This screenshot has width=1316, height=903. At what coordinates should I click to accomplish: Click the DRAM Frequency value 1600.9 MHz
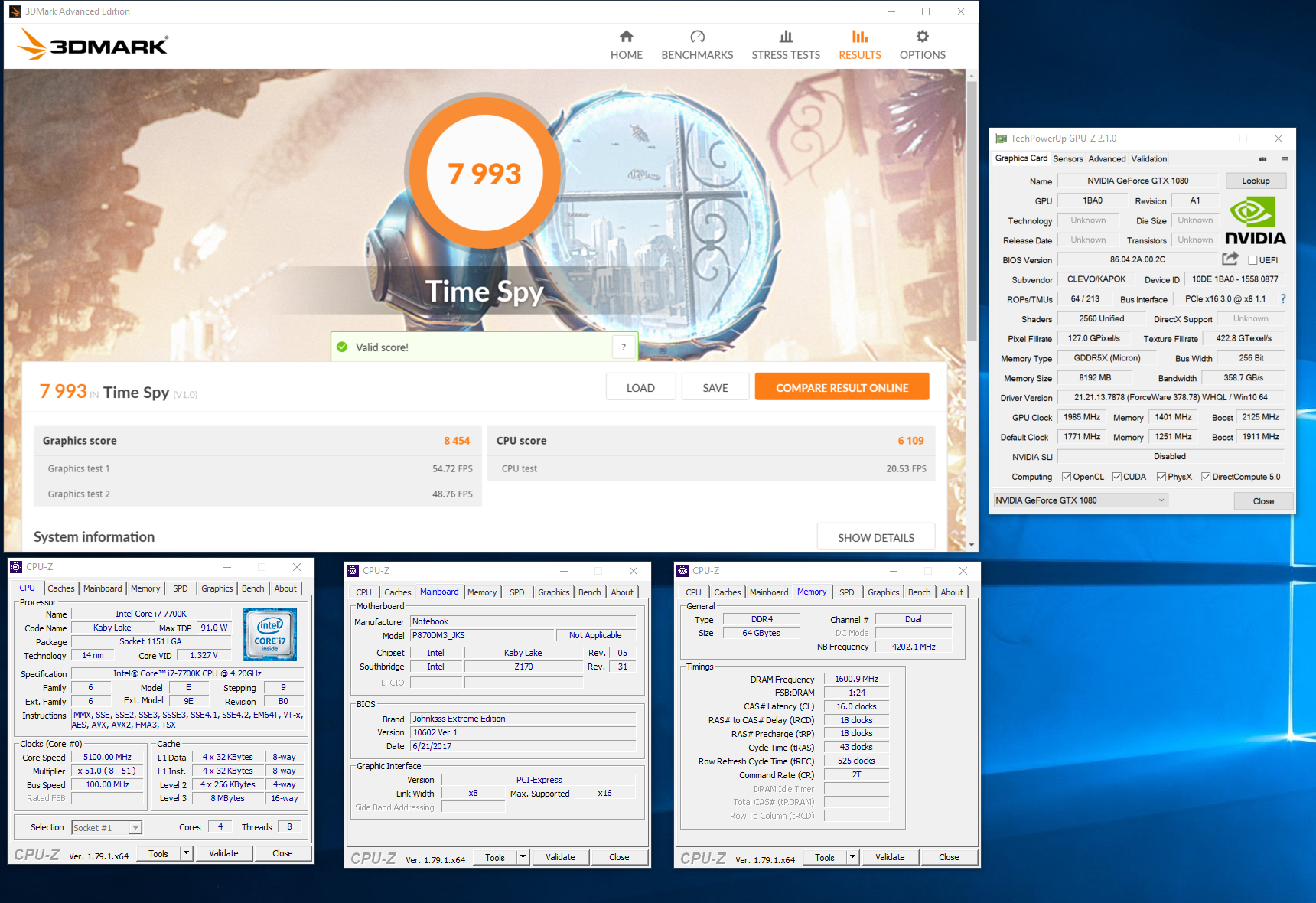tap(856, 679)
